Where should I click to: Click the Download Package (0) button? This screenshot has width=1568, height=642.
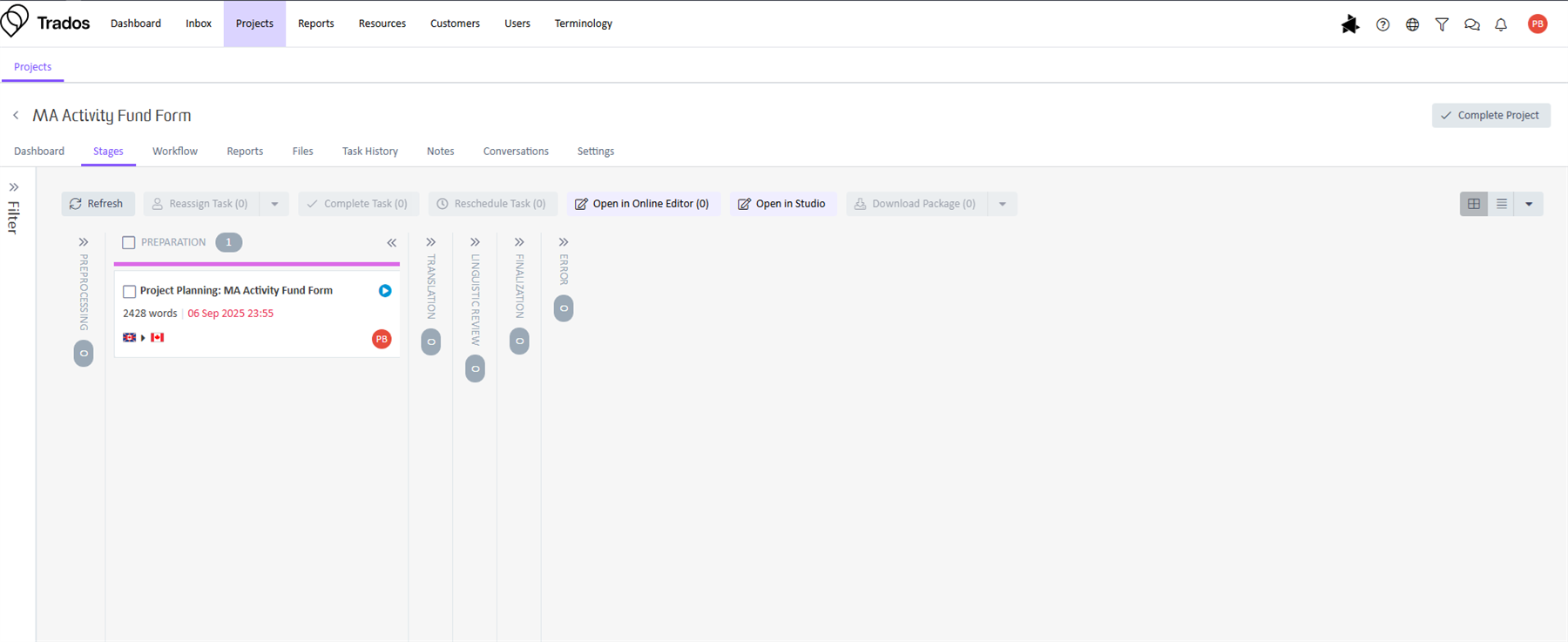[x=916, y=204]
